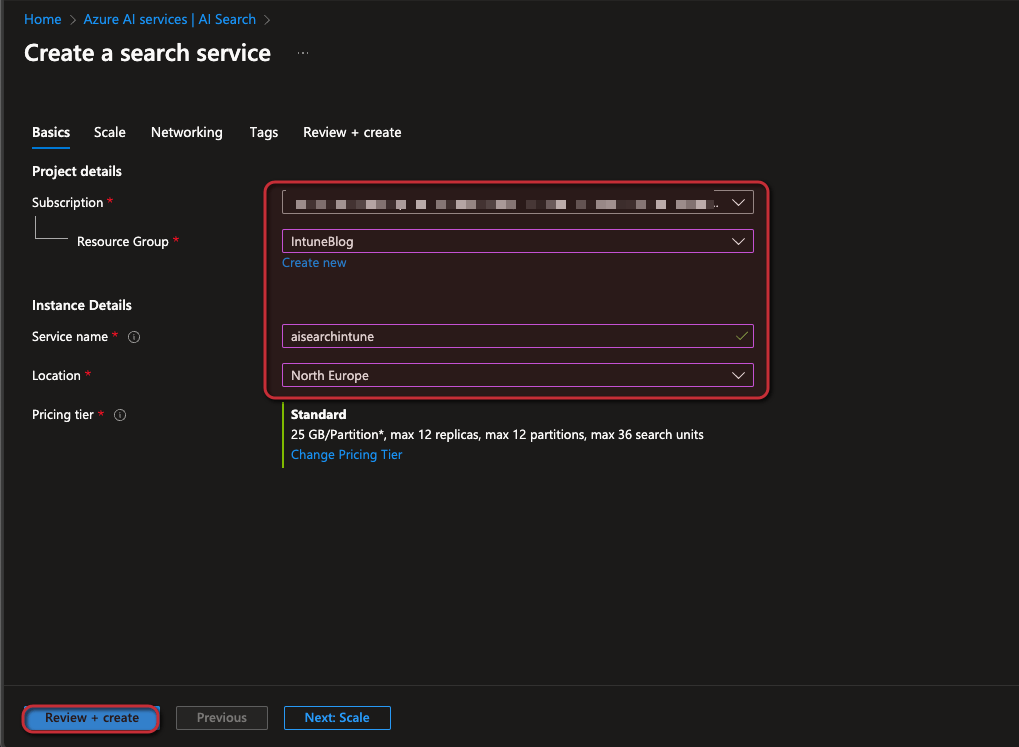Expand the Subscription dropdown

click(738, 202)
